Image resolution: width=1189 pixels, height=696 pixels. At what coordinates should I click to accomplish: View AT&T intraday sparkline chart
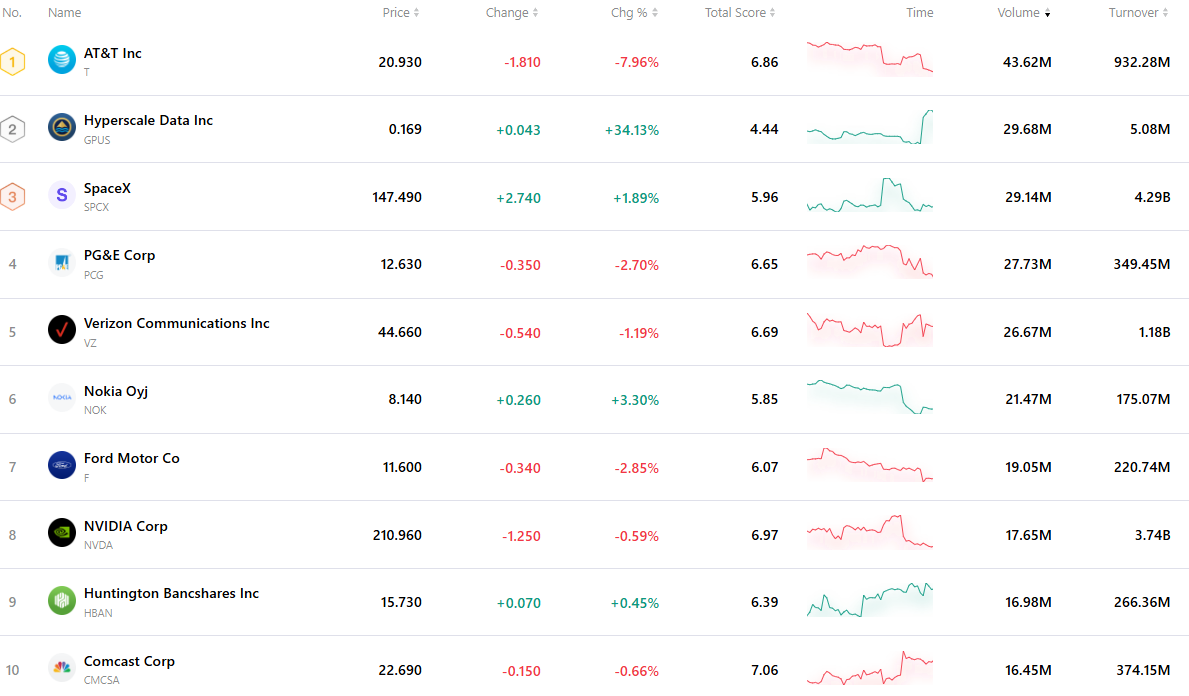(x=870, y=58)
